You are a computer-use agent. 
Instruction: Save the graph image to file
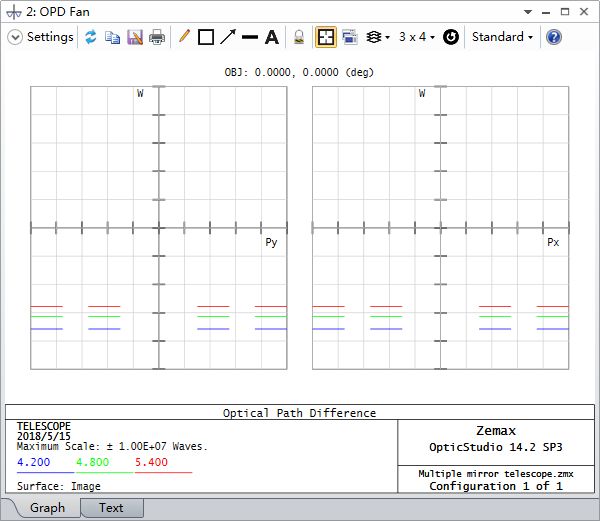point(135,37)
